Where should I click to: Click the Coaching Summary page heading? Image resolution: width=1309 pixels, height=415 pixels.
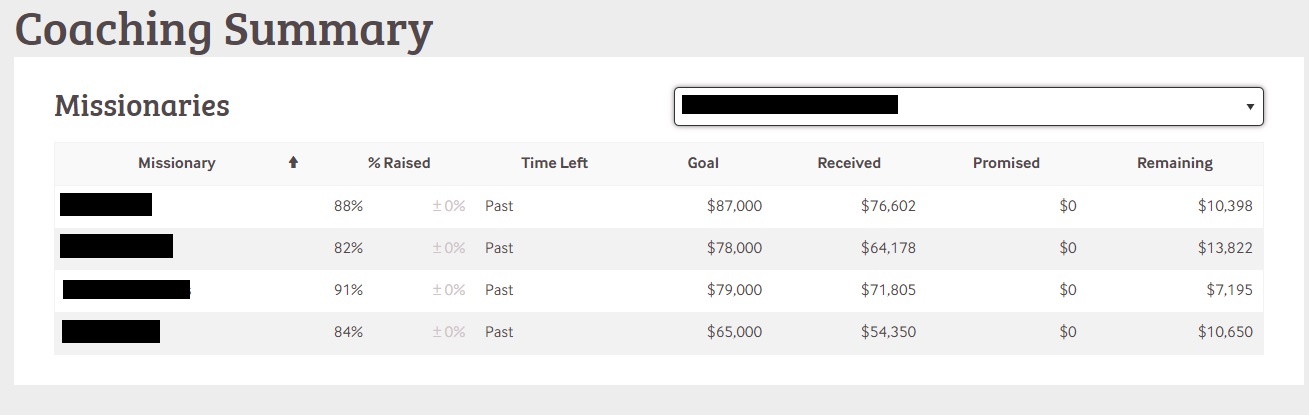223,29
